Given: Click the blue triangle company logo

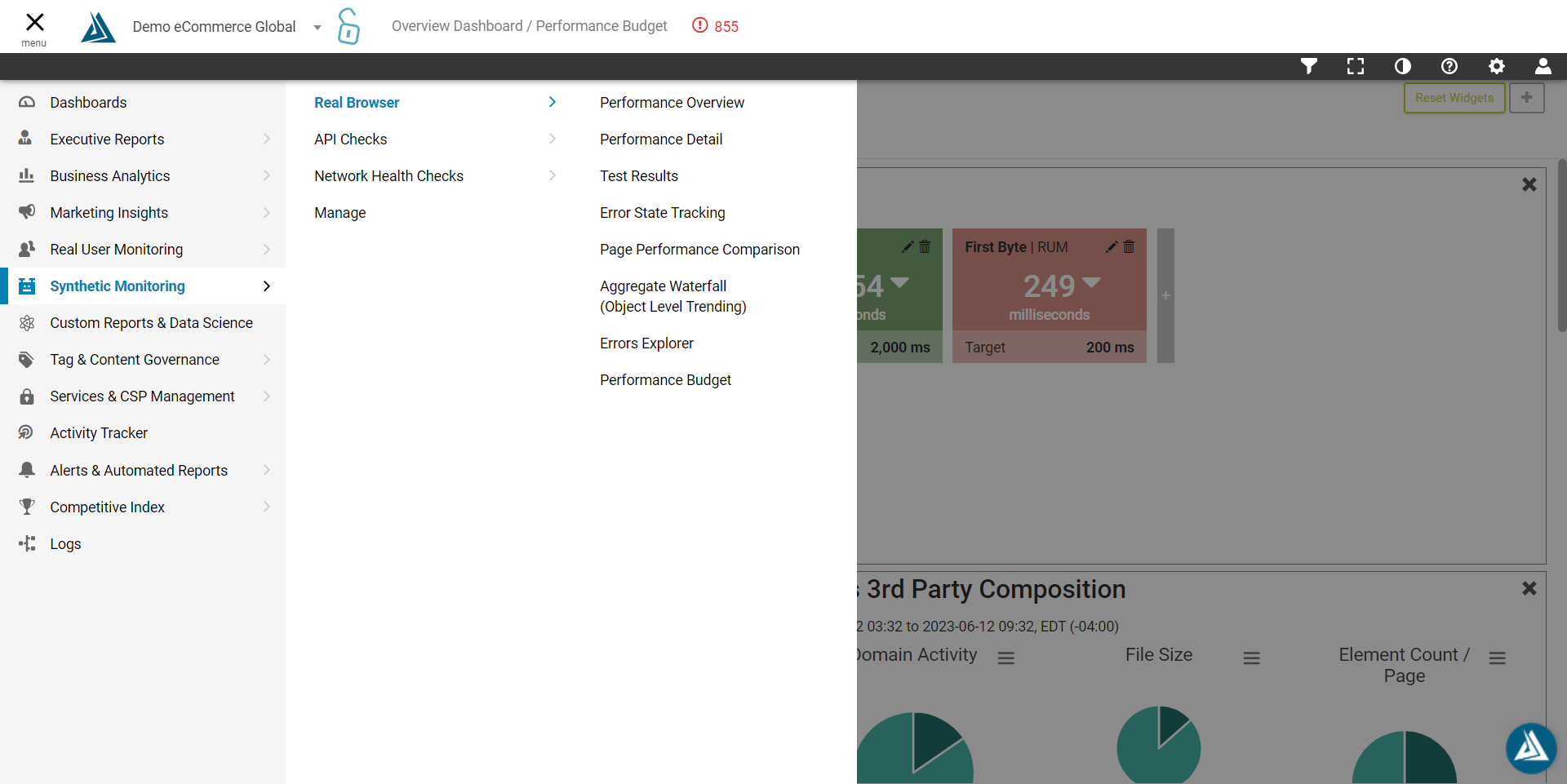Looking at the screenshot, I should tap(98, 27).
